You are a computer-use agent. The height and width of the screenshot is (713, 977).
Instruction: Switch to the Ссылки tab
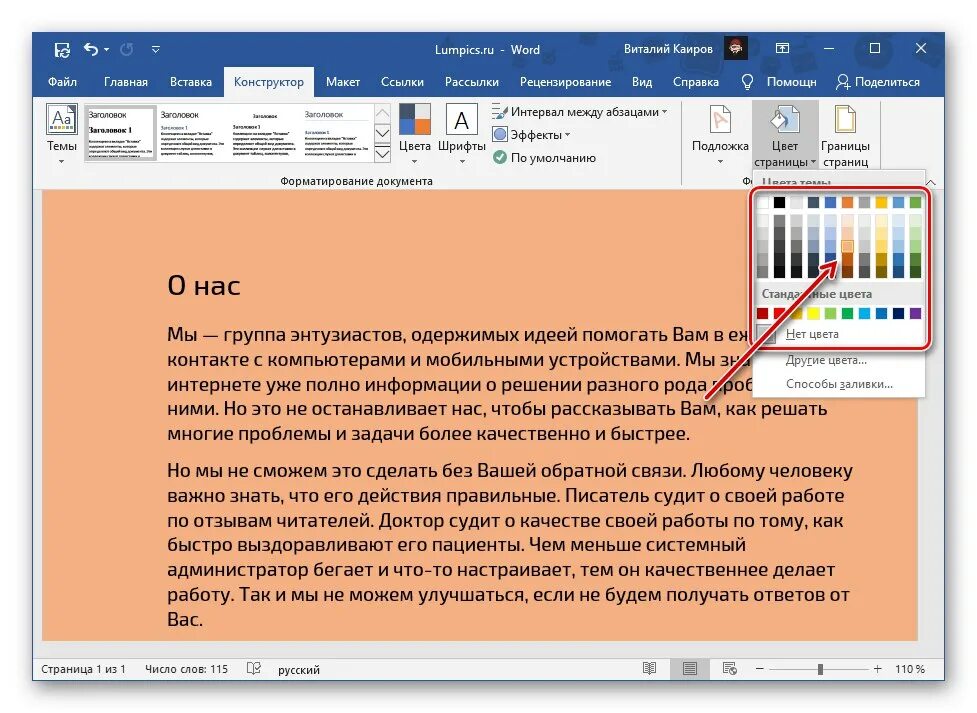[402, 82]
